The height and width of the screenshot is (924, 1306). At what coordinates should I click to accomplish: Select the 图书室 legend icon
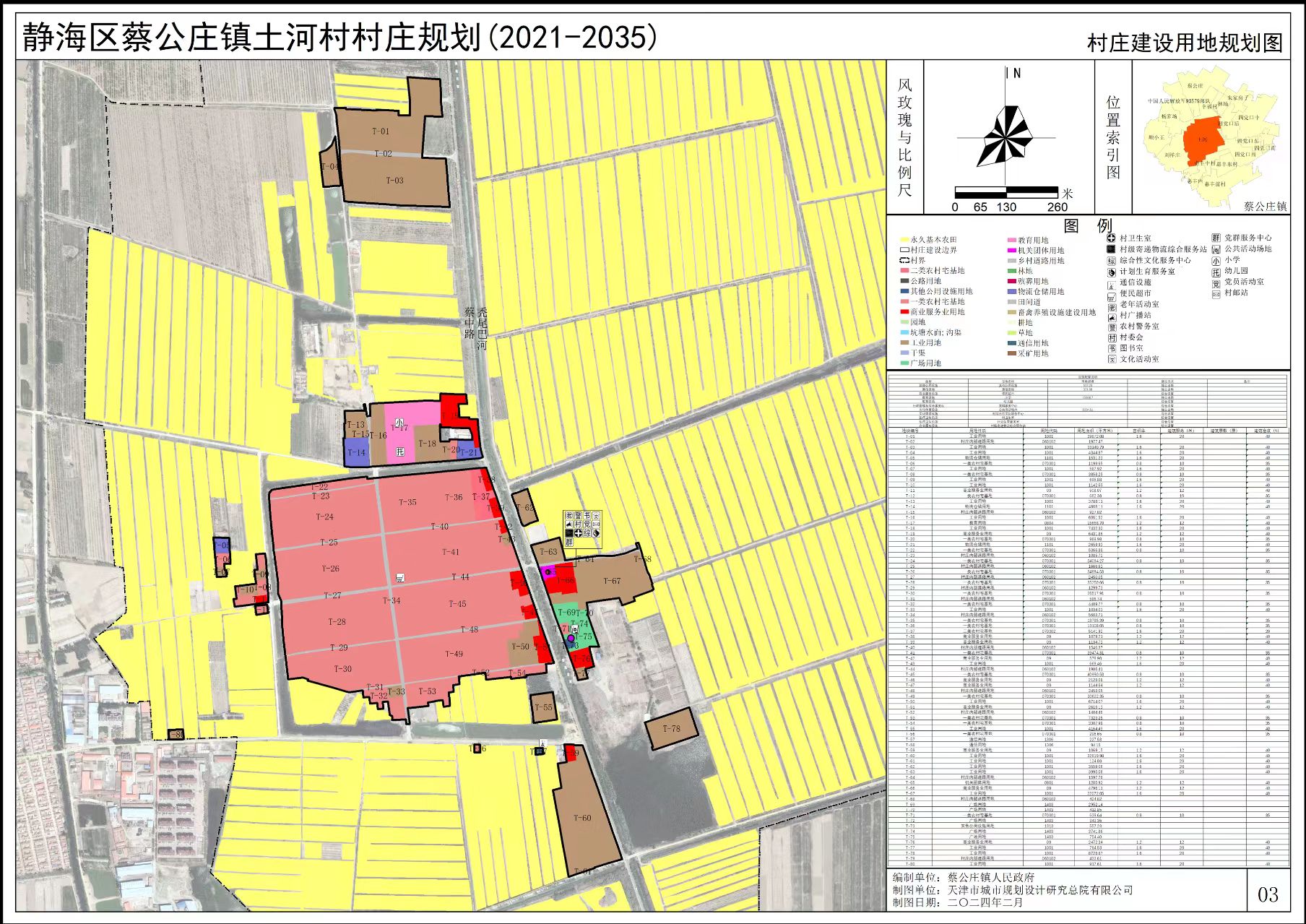1112,348
